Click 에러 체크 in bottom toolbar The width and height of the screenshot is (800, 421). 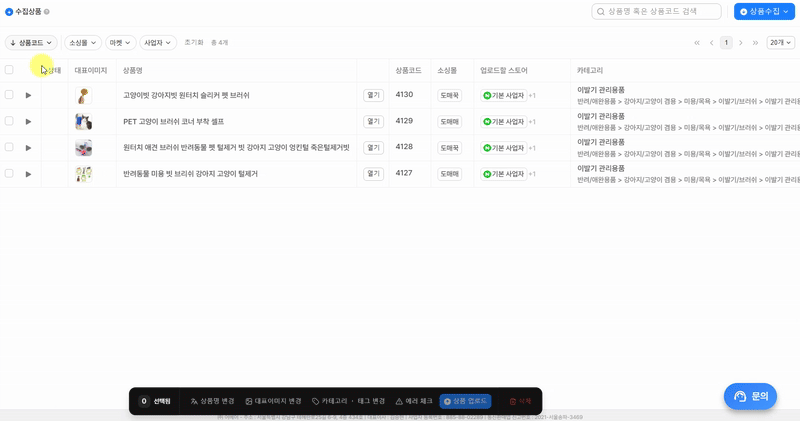click(x=414, y=401)
